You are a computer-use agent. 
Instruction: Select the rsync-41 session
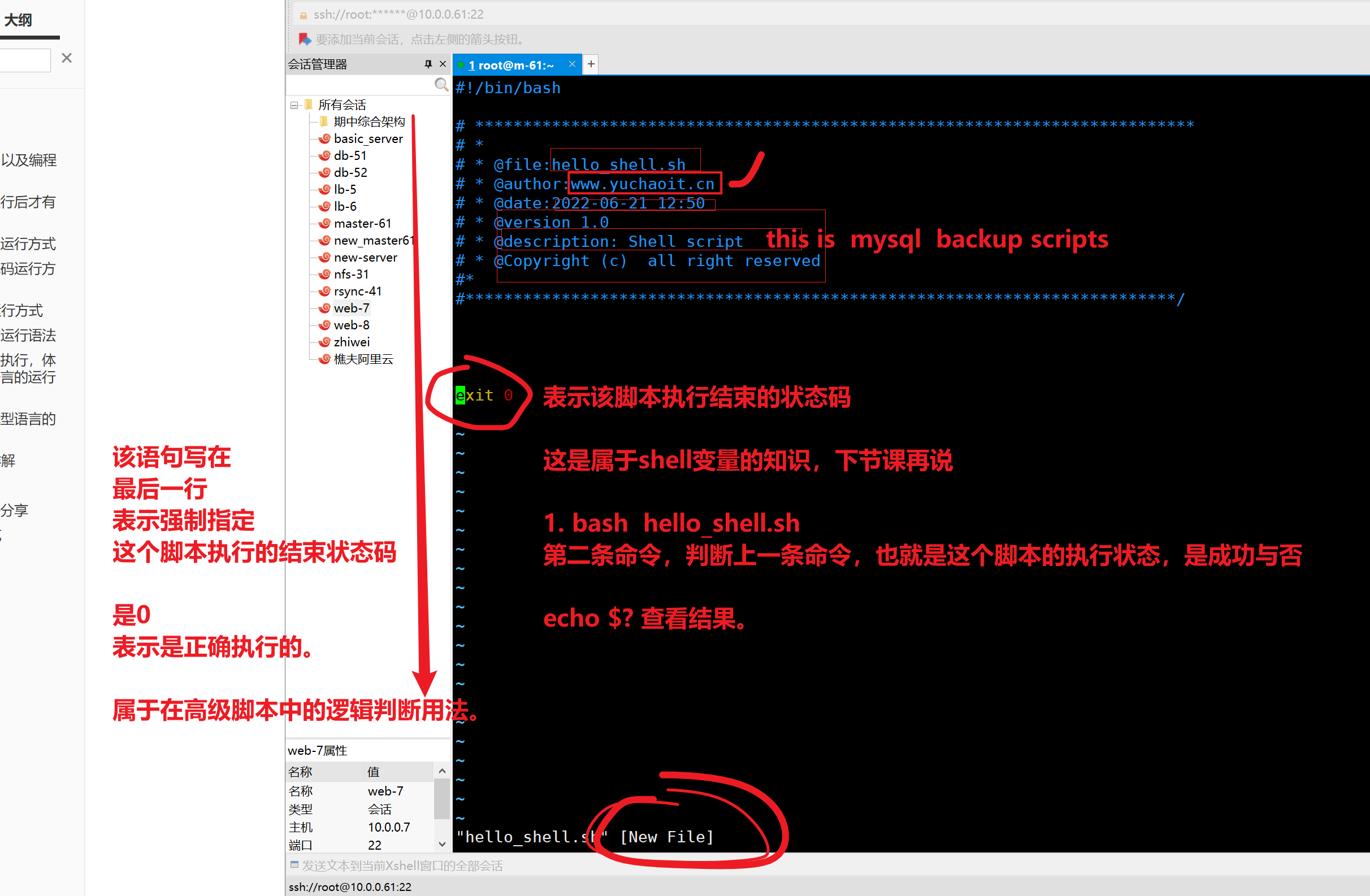pos(357,291)
